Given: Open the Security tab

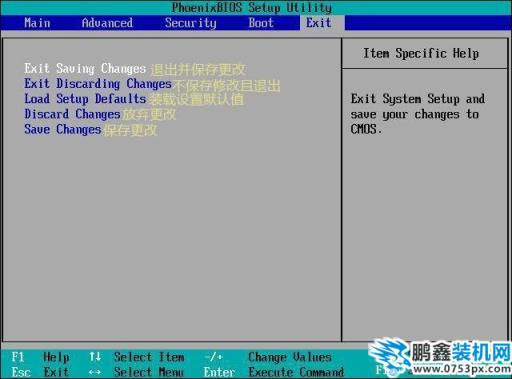Looking at the screenshot, I should pyautogui.click(x=191, y=23).
